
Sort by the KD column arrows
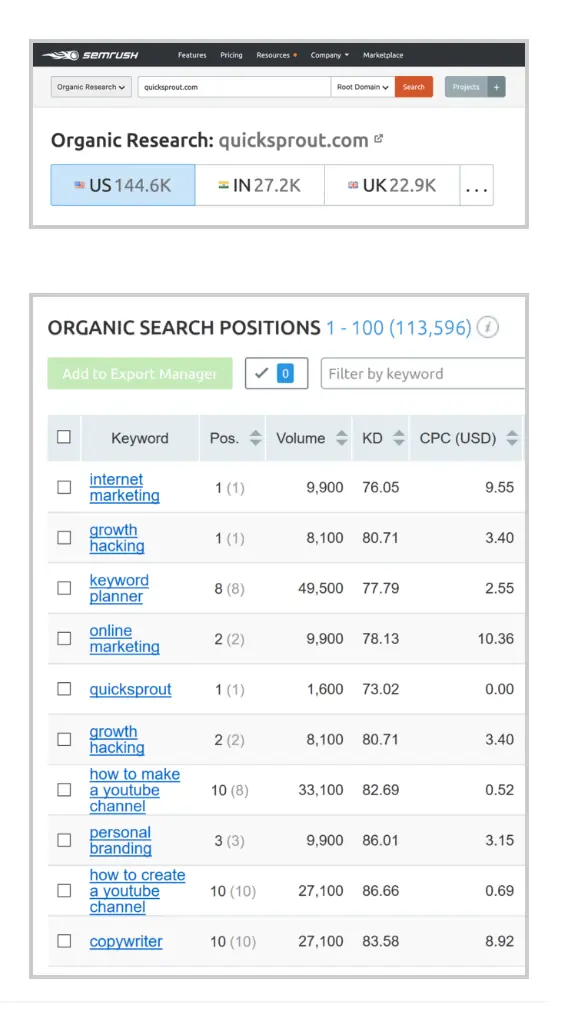399,438
